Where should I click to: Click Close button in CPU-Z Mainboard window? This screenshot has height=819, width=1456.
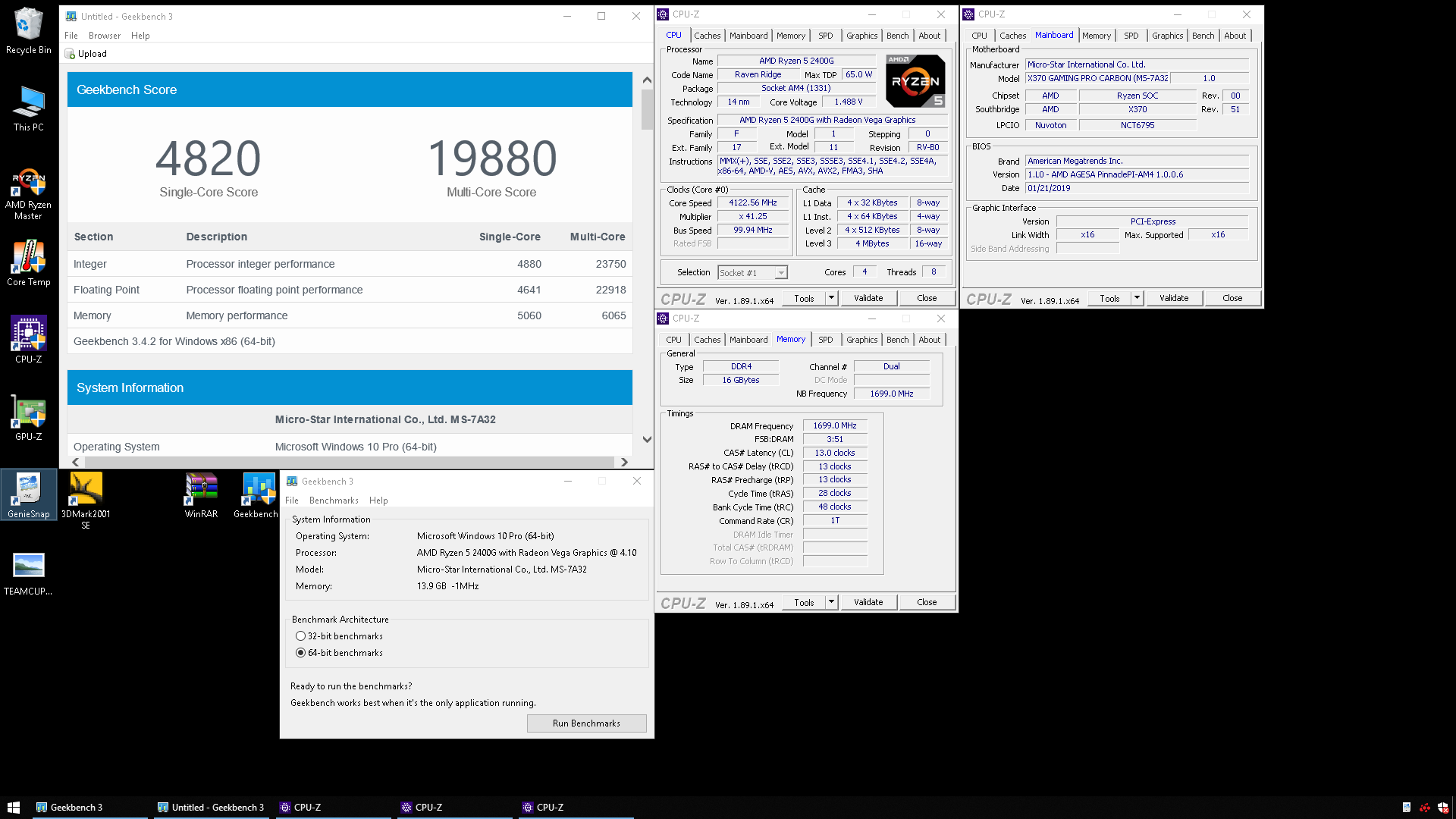[x=1232, y=298]
